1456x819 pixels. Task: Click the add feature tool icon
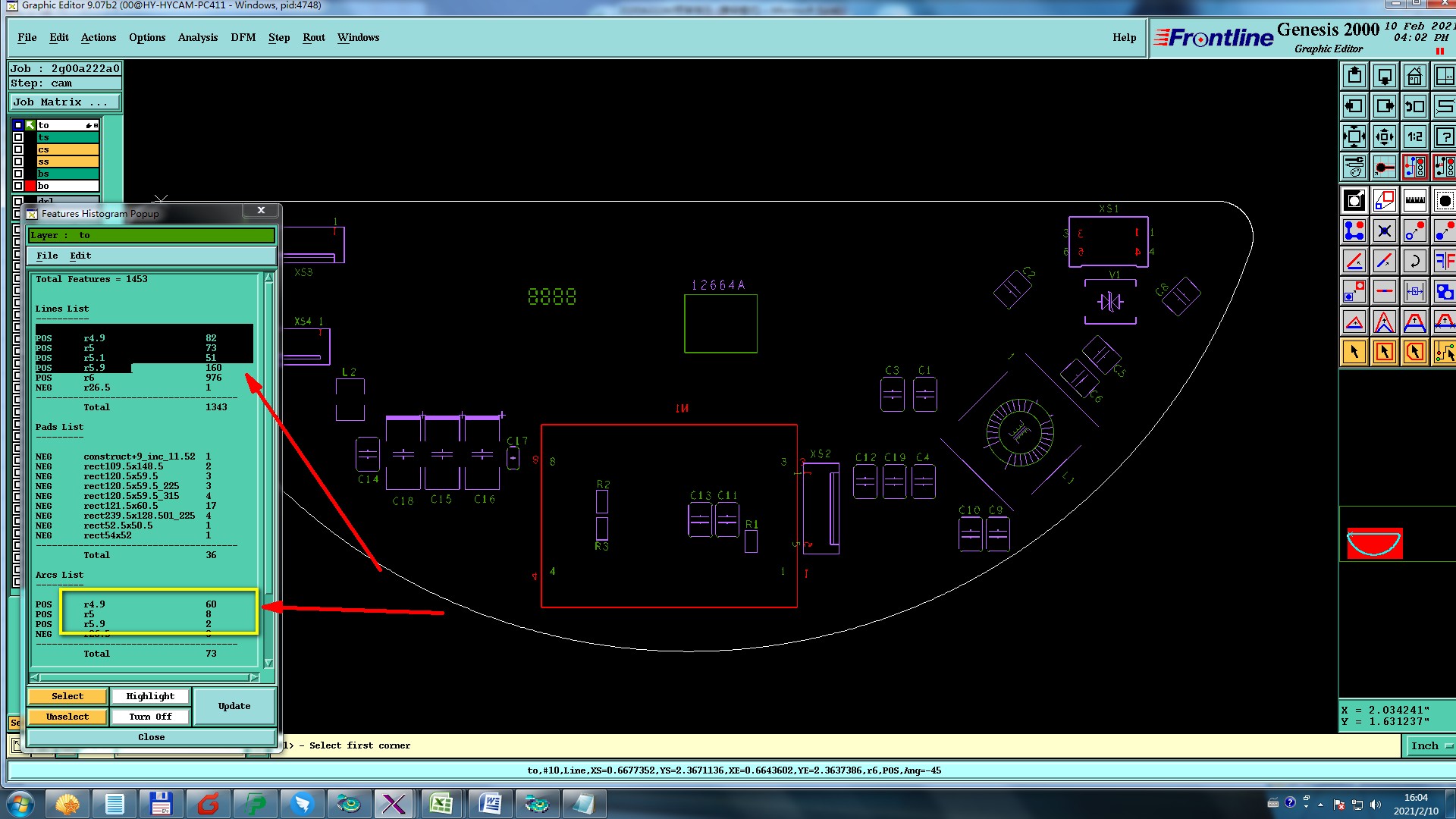(1354, 200)
